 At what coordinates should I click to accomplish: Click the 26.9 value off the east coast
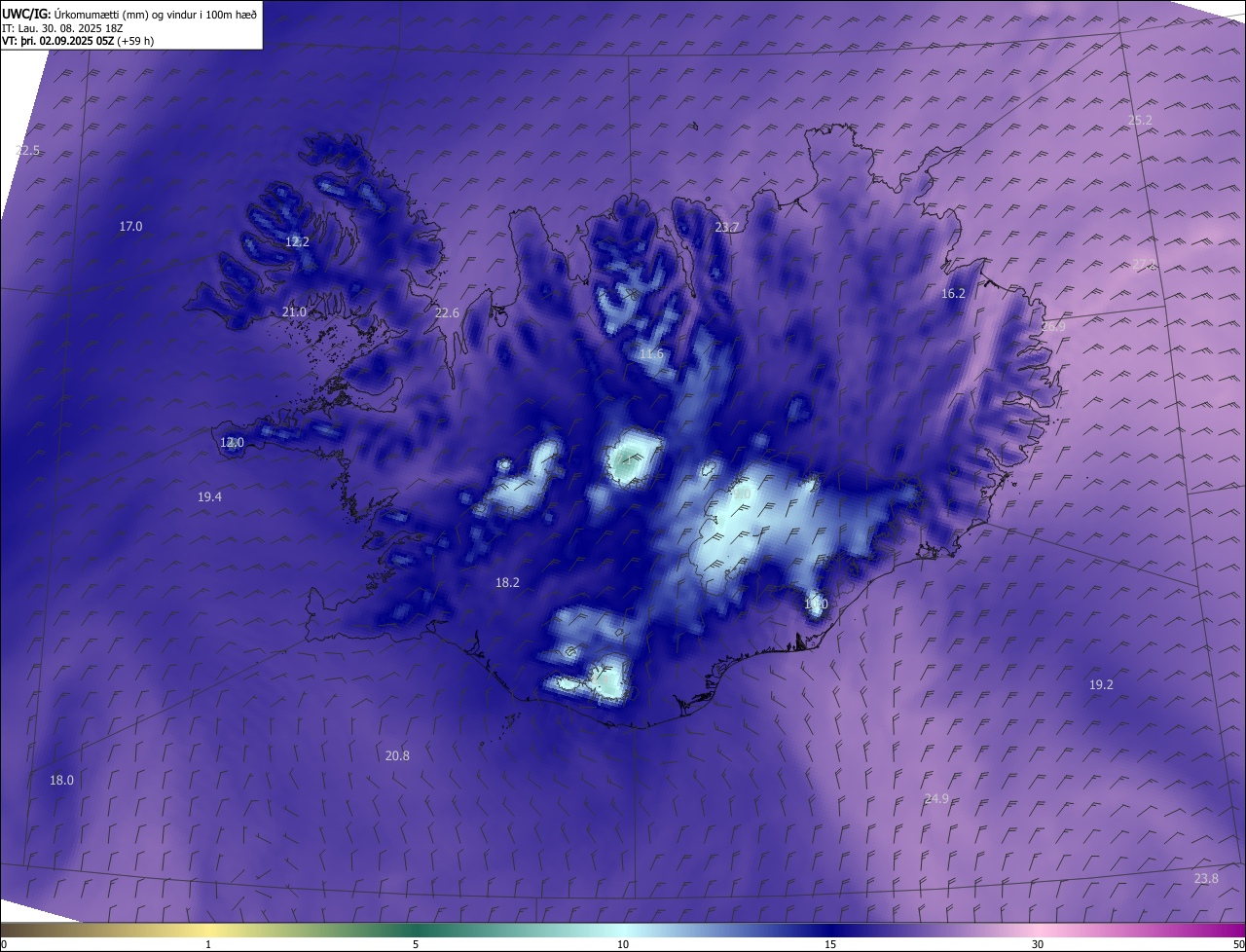click(1053, 327)
